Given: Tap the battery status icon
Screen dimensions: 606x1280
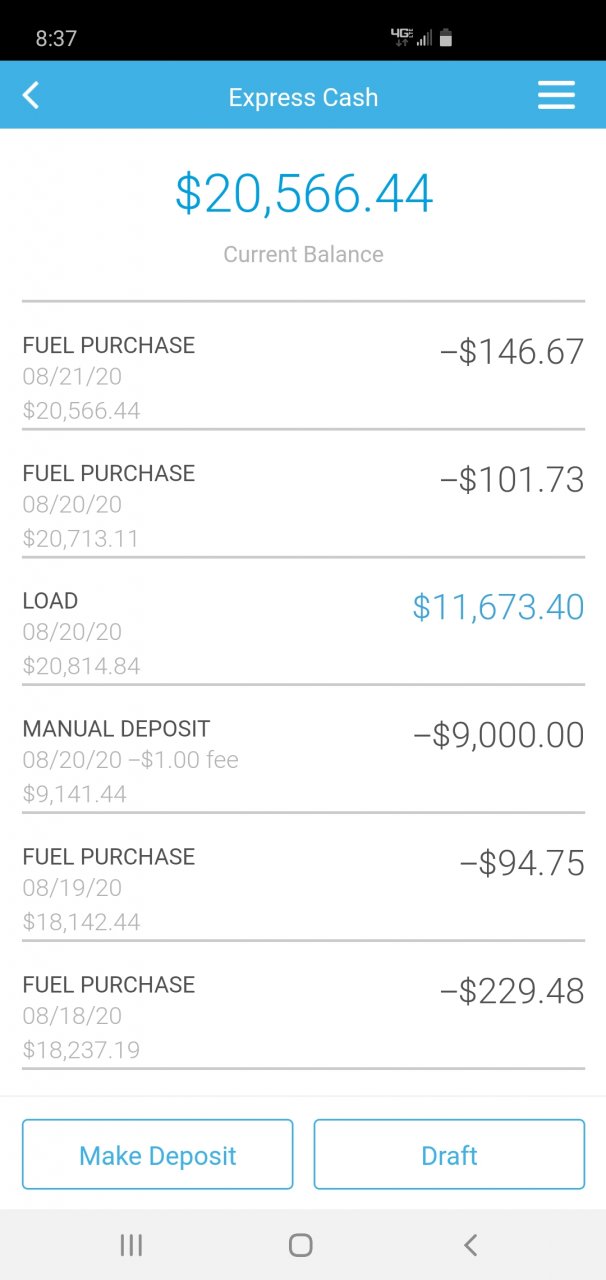Looking at the screenshot, I should [446, 38].
